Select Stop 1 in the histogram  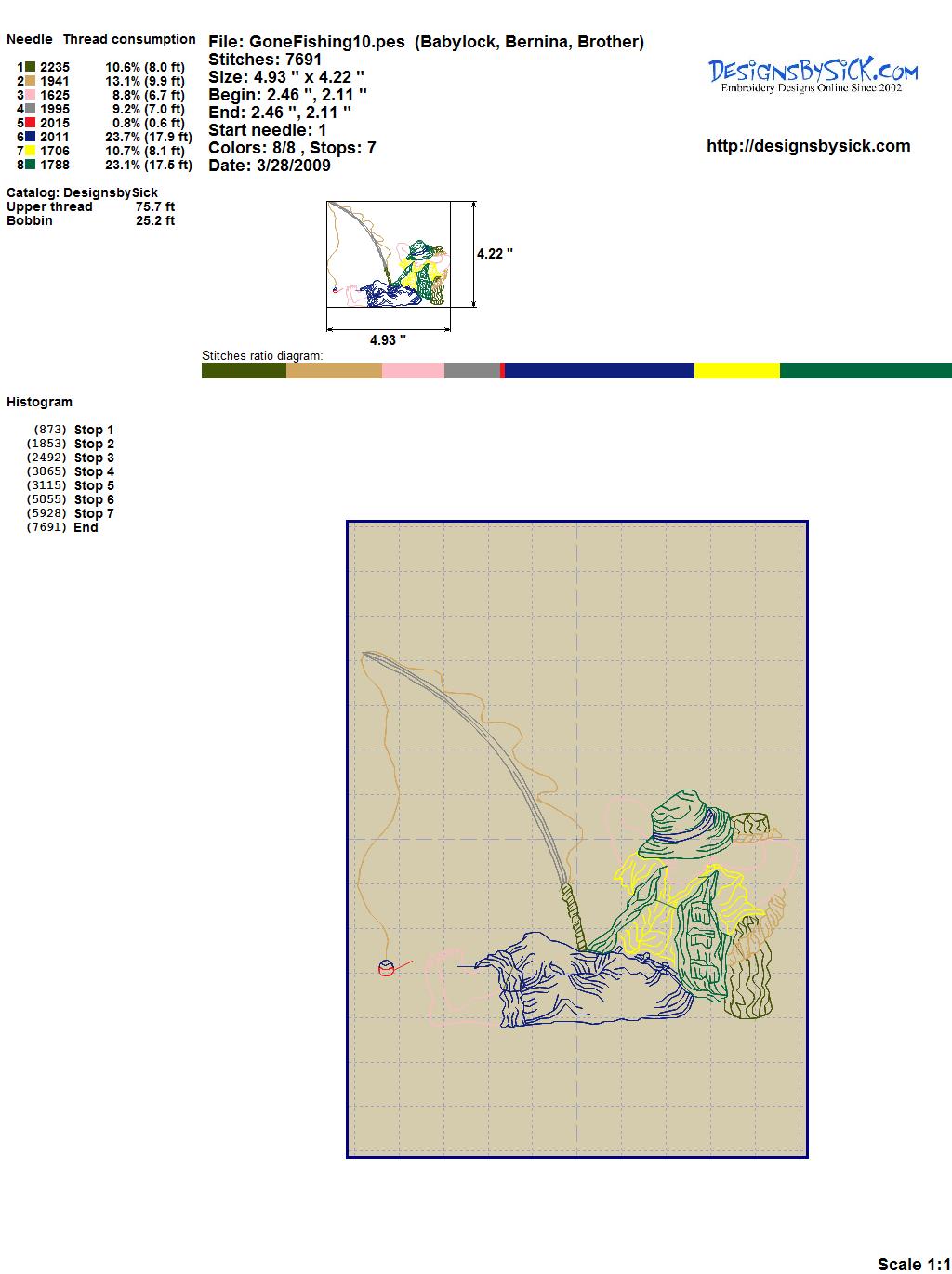(x=94, y=430)
